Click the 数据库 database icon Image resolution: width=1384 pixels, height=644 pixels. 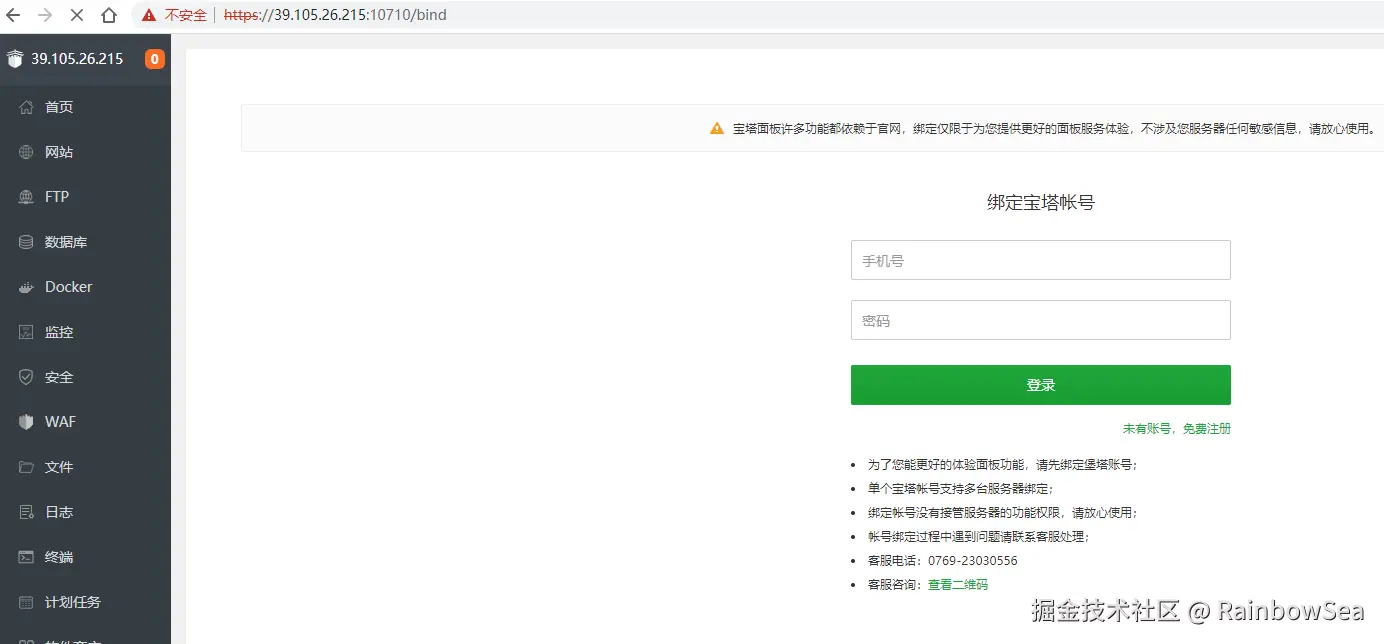click(27, 242)
